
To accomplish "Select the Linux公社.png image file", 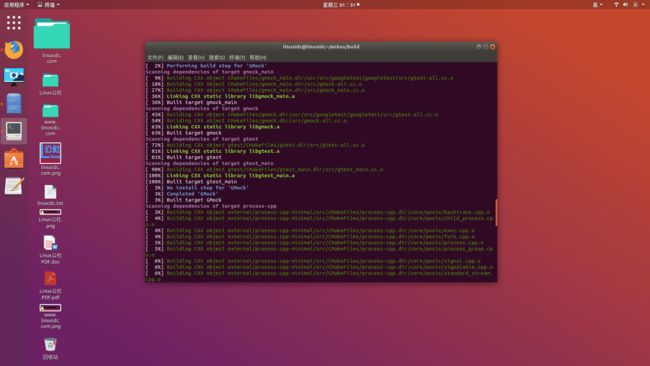I will pos(51,212).
